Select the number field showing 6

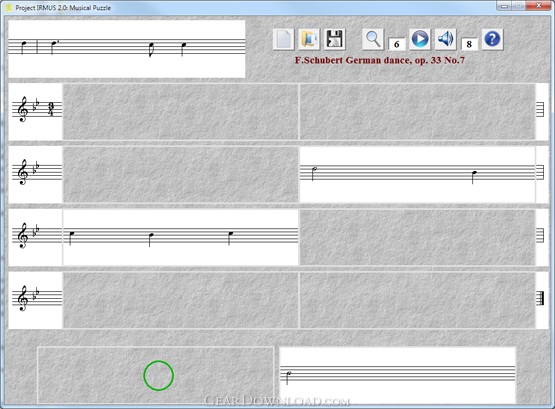point(397,44)
